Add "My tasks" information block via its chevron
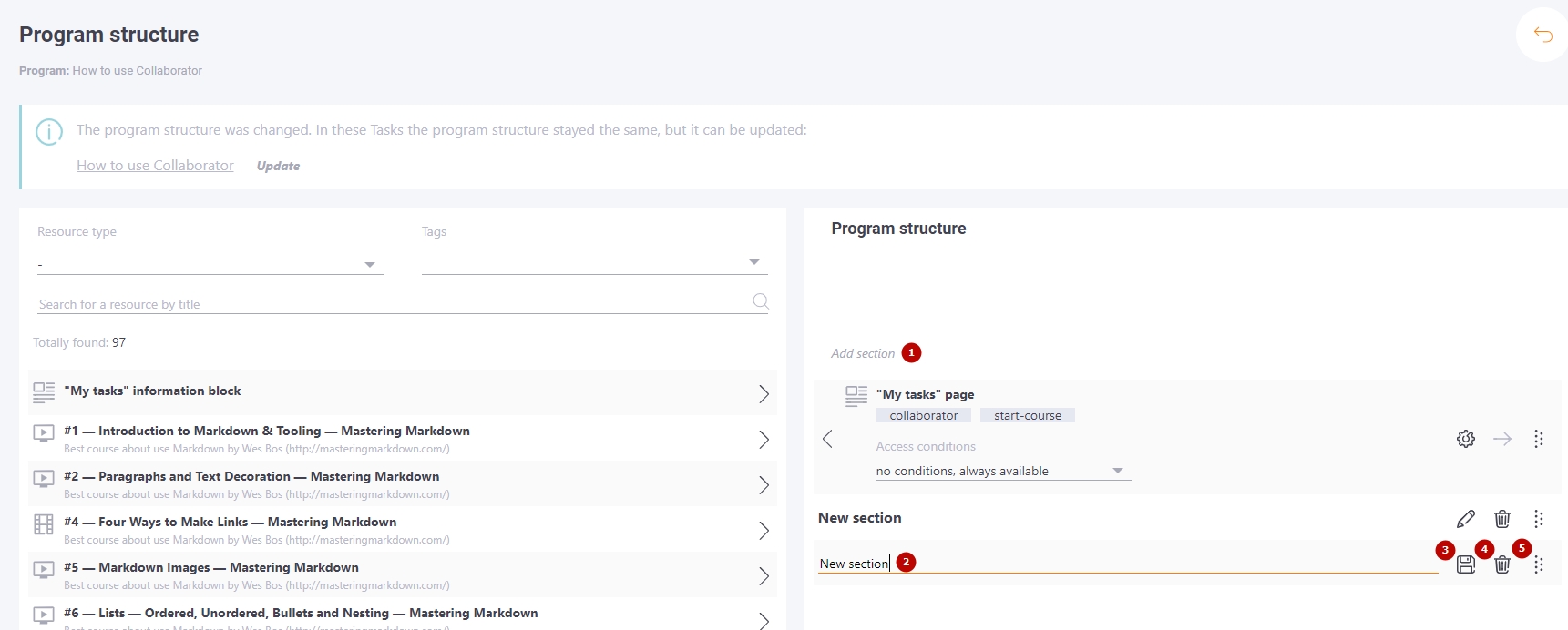1568x630 pixels. click(x=764, y=393)
